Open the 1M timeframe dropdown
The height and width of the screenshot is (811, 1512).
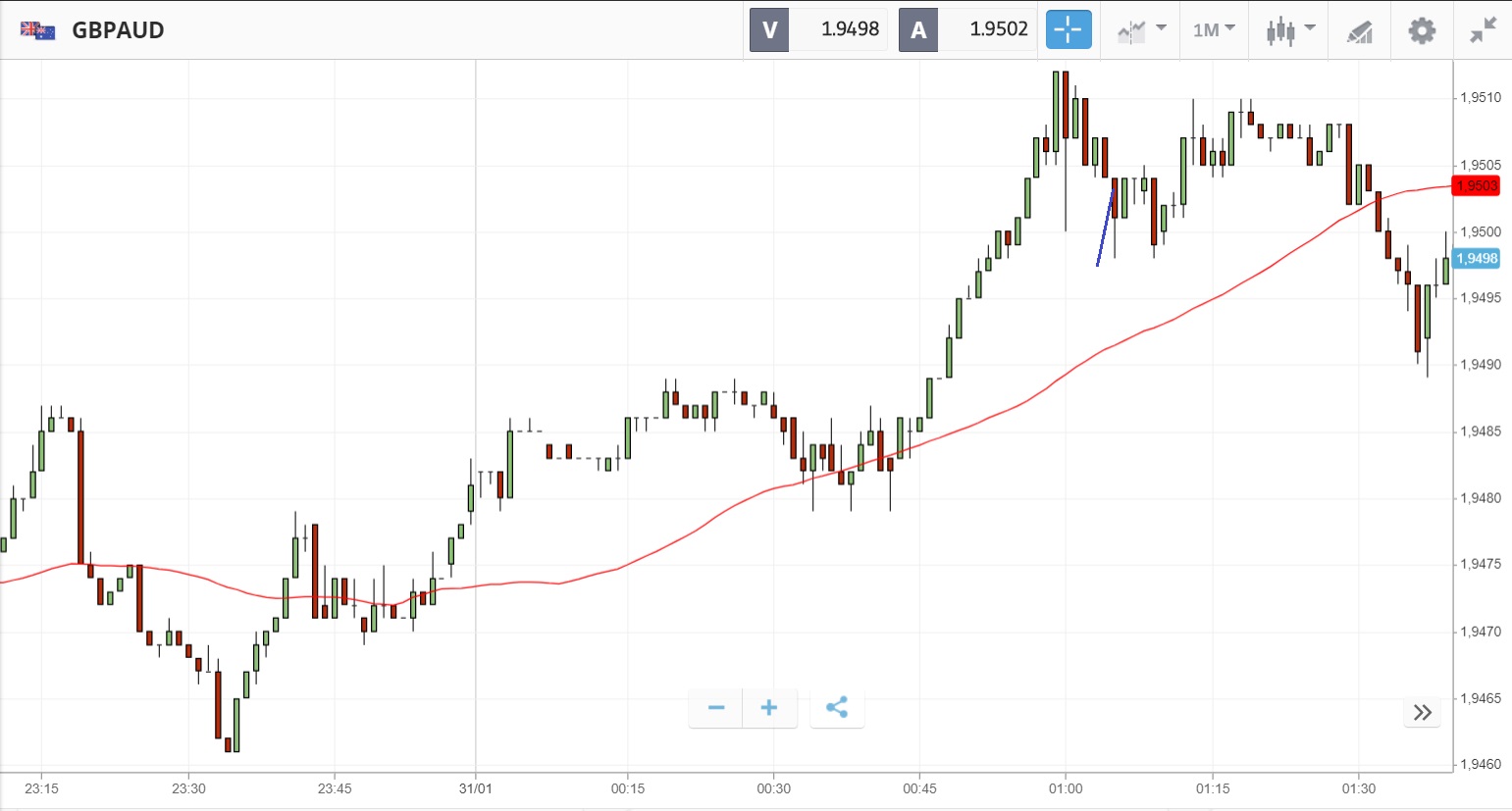1214,30
